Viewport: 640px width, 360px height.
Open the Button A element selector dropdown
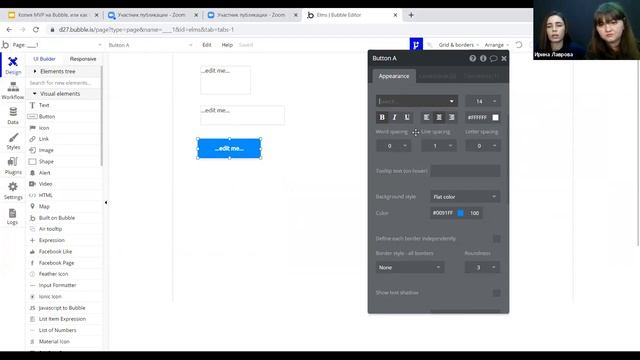coord(150,45)
